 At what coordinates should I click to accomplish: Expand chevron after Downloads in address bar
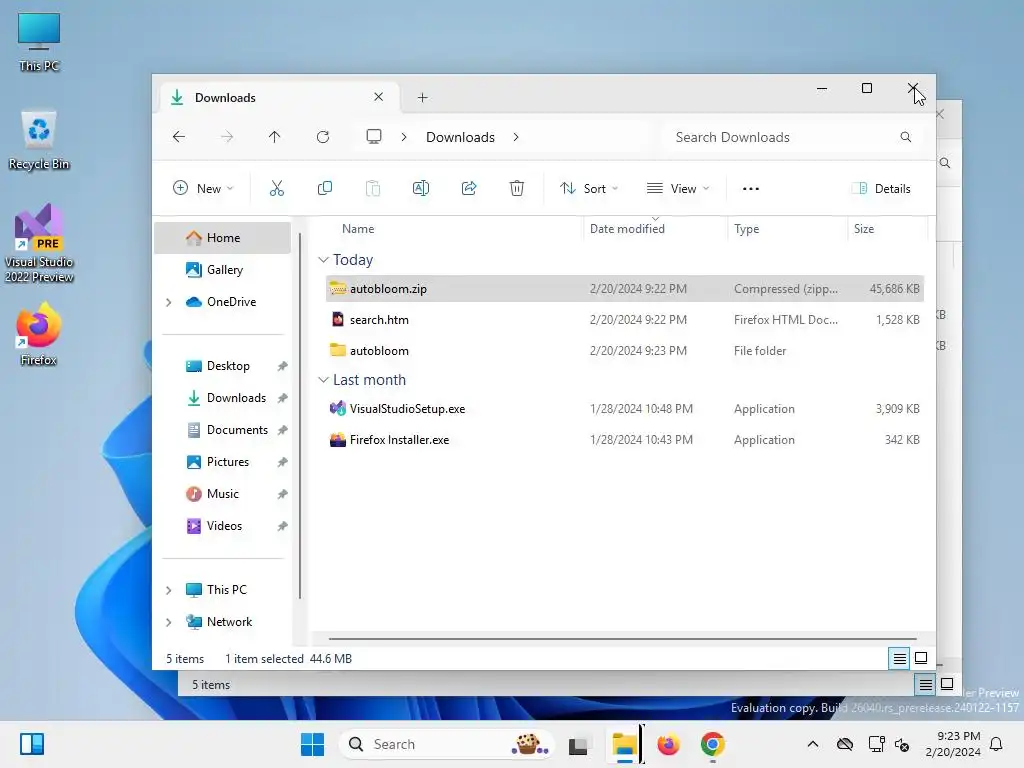click(516, 137)
